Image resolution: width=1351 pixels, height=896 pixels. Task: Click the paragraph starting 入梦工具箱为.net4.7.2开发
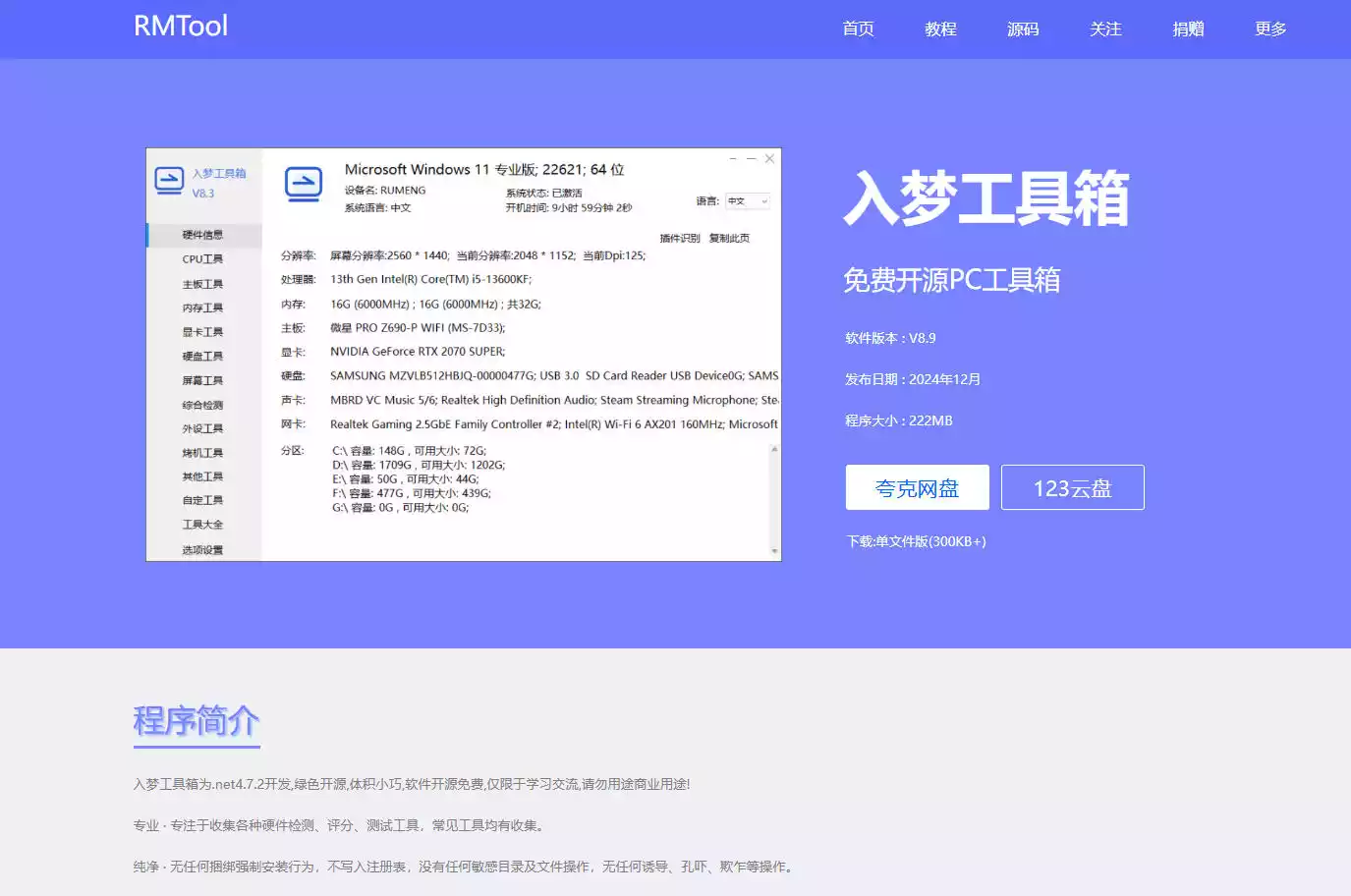412,784
